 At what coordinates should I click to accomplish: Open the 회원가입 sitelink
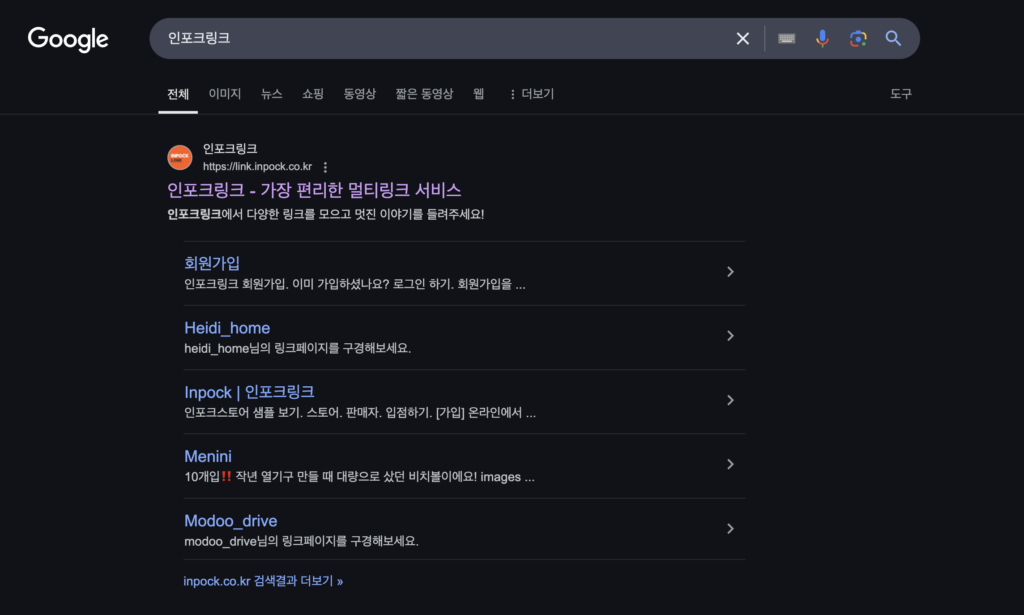click(212, 263)
